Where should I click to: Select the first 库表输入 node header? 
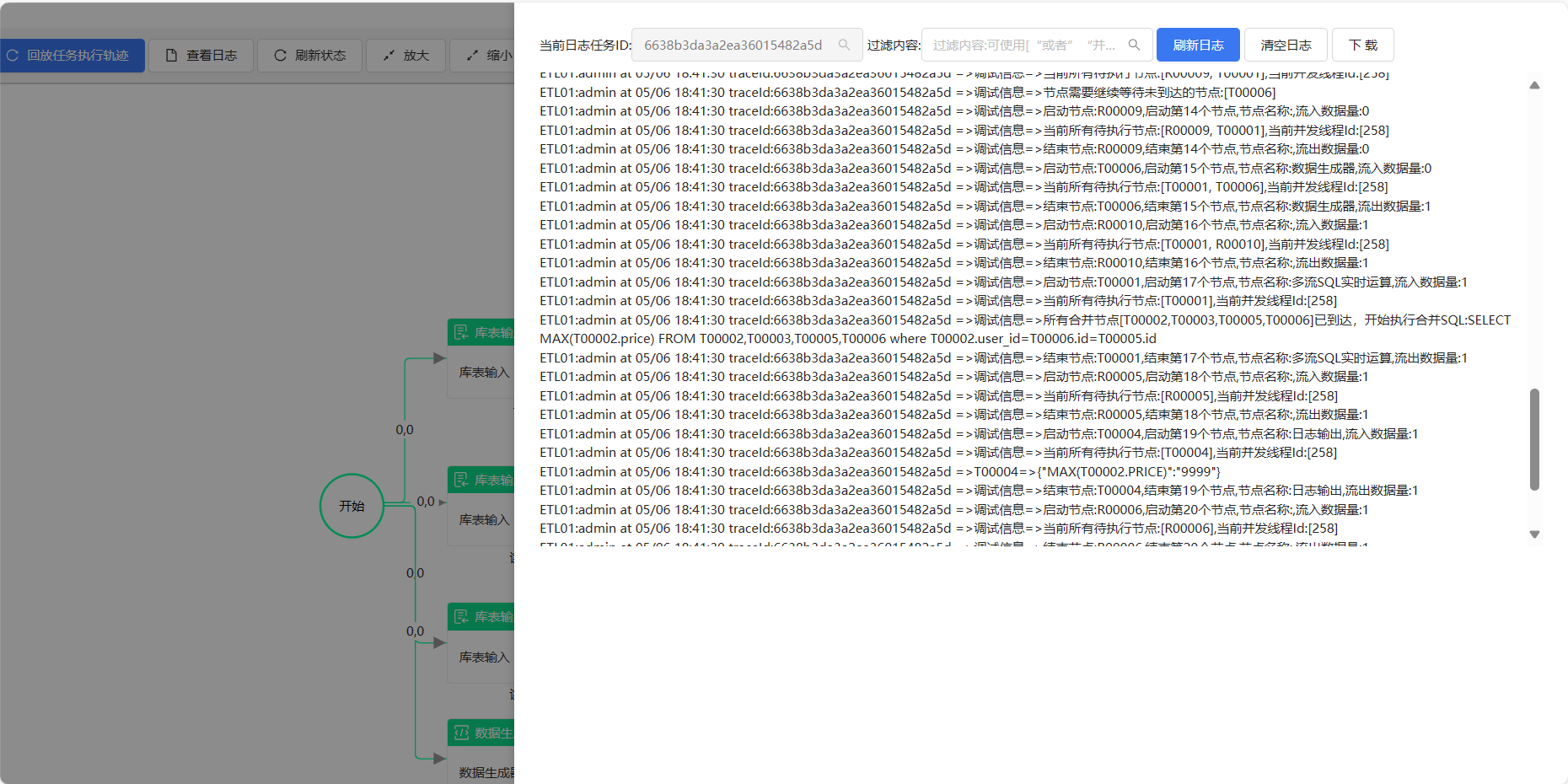(481, 332)
